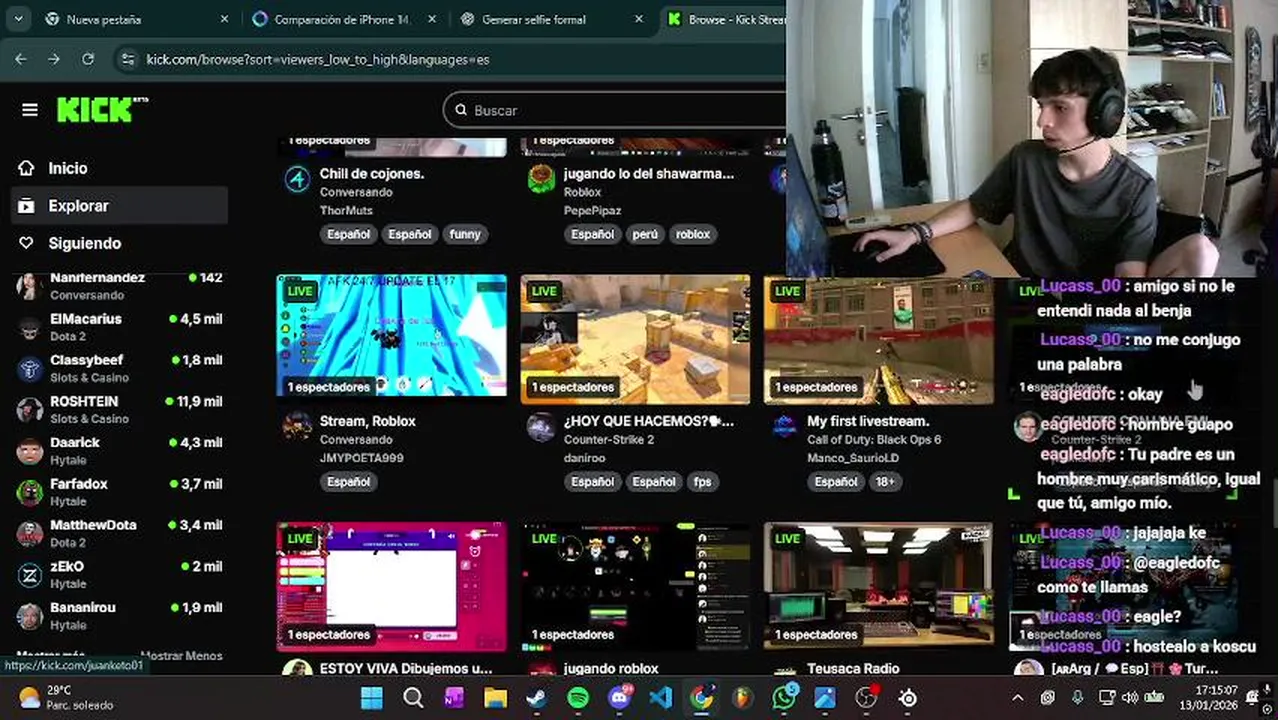
Task: Select the fps tag under daniroo
Action: 702,481
